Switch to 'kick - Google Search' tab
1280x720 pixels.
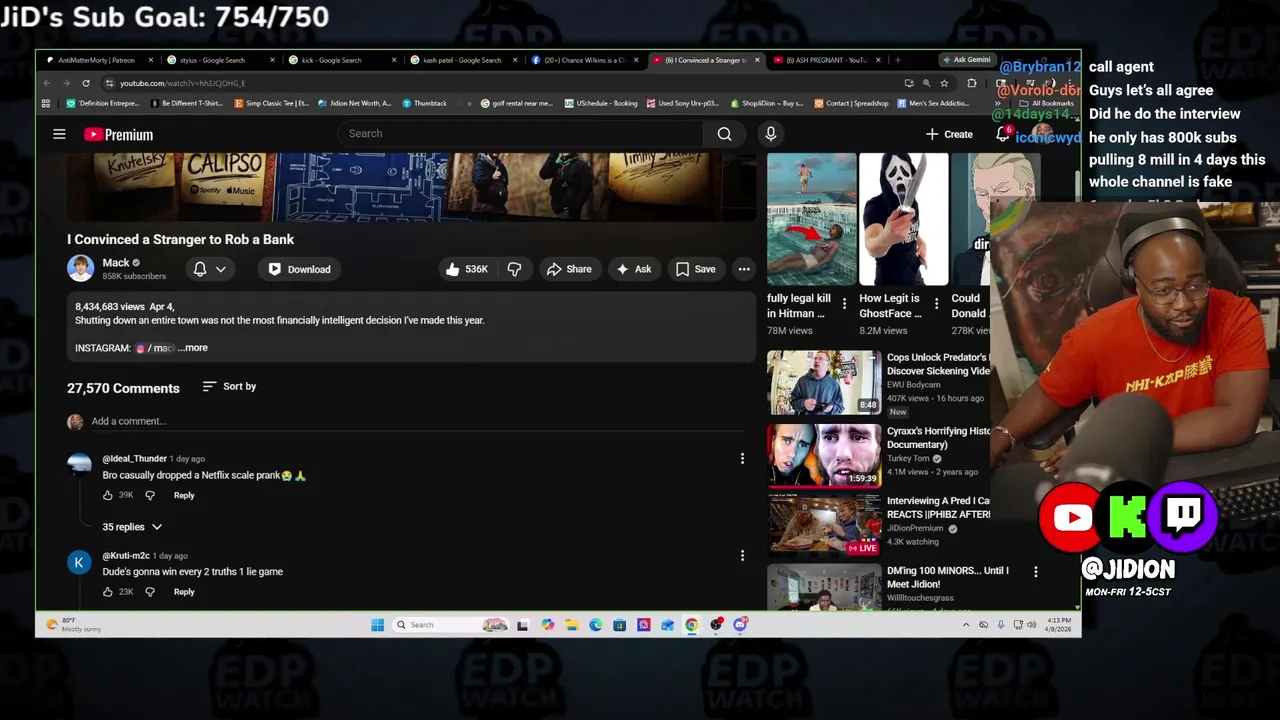340,60
